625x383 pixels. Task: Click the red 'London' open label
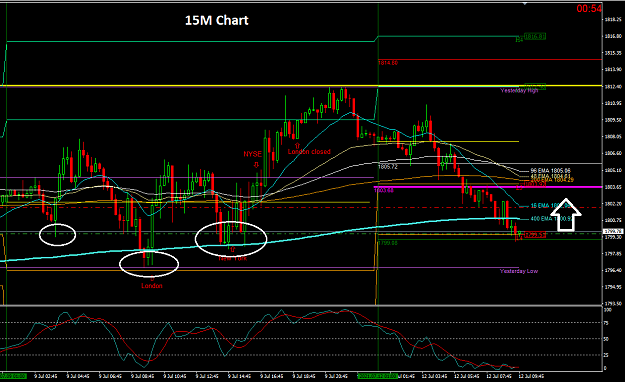[x=152, y=286]
